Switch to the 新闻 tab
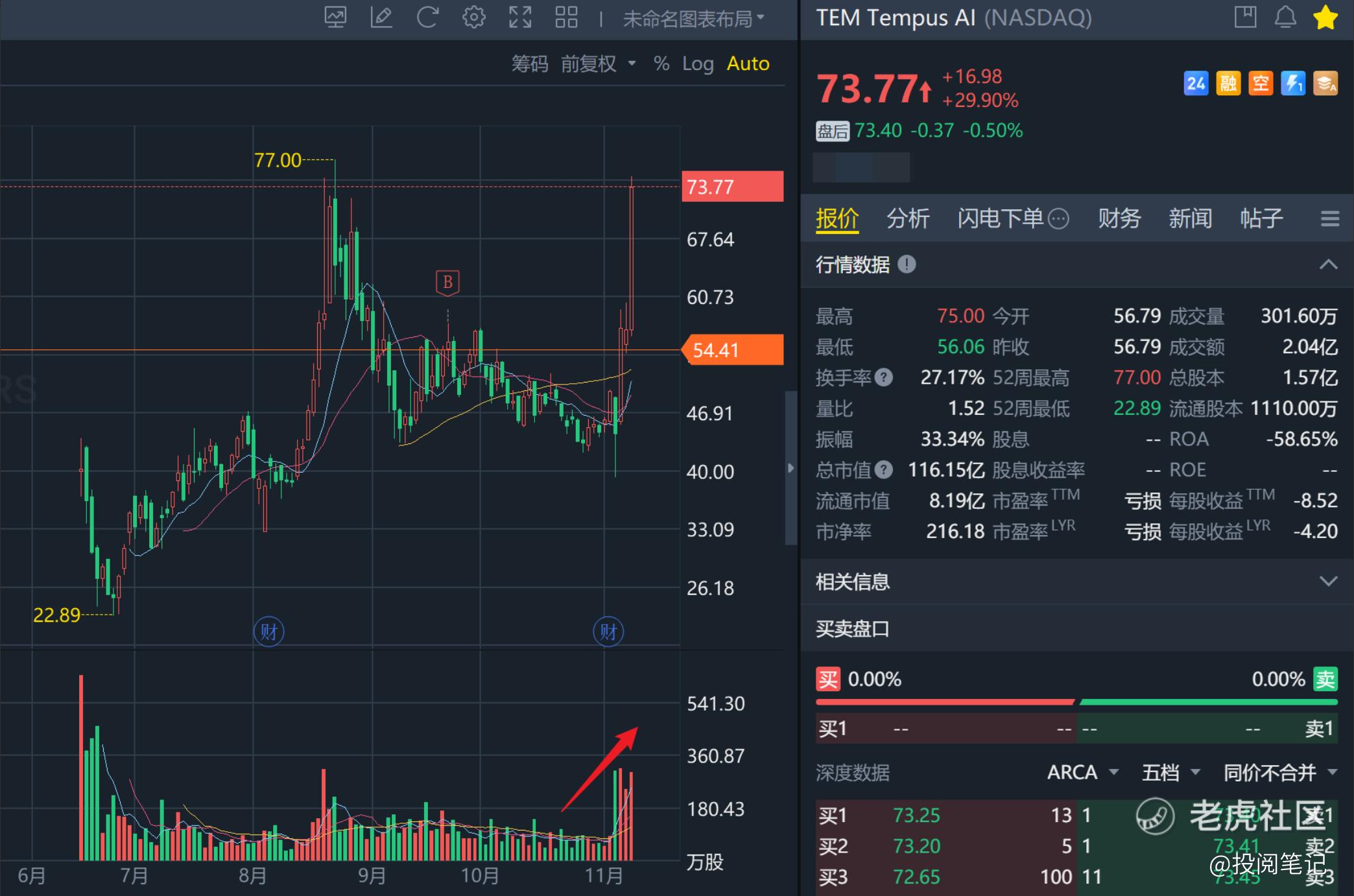1354x896 pixels. point(1190,219)
